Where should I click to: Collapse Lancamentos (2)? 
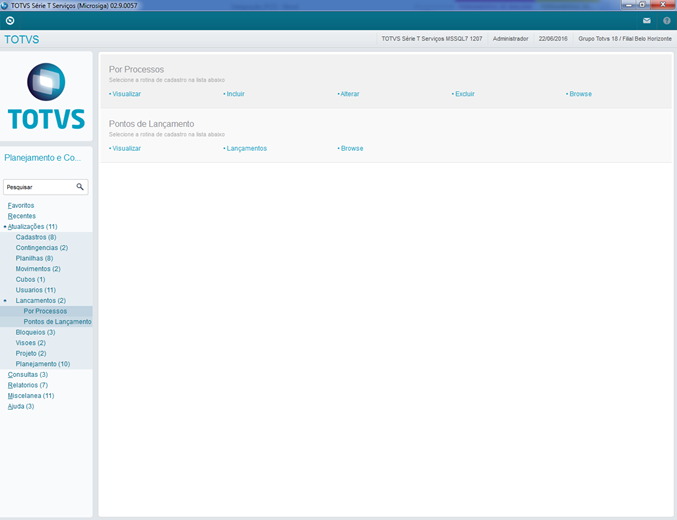click(41, 301)
